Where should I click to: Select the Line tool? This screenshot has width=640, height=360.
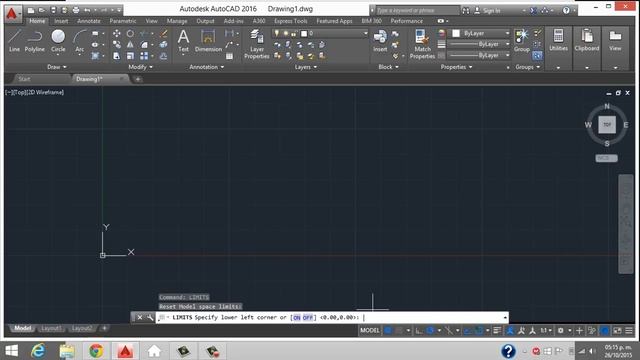[x=14, y=40]
